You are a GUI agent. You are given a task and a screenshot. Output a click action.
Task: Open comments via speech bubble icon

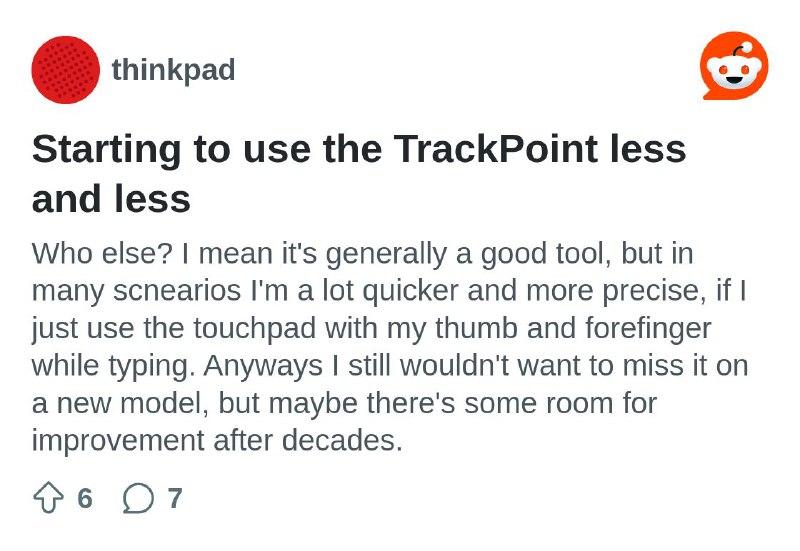click(138, 498)
